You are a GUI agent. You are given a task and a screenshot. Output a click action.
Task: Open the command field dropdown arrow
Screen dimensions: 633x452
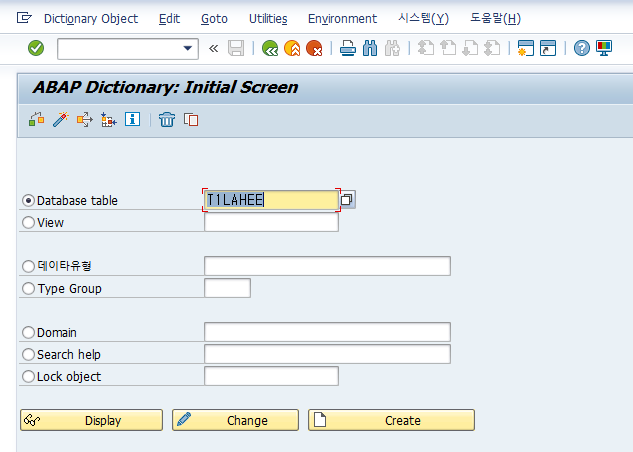coord(187,48)
